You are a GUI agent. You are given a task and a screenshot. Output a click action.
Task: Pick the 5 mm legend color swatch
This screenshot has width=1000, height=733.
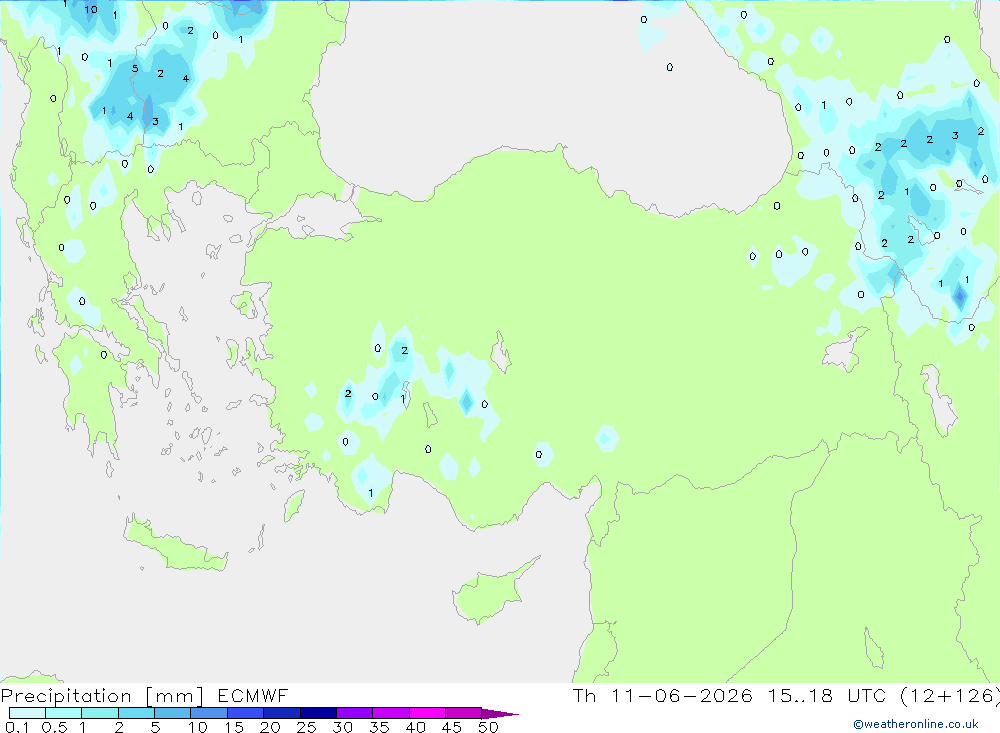(173, 713)
